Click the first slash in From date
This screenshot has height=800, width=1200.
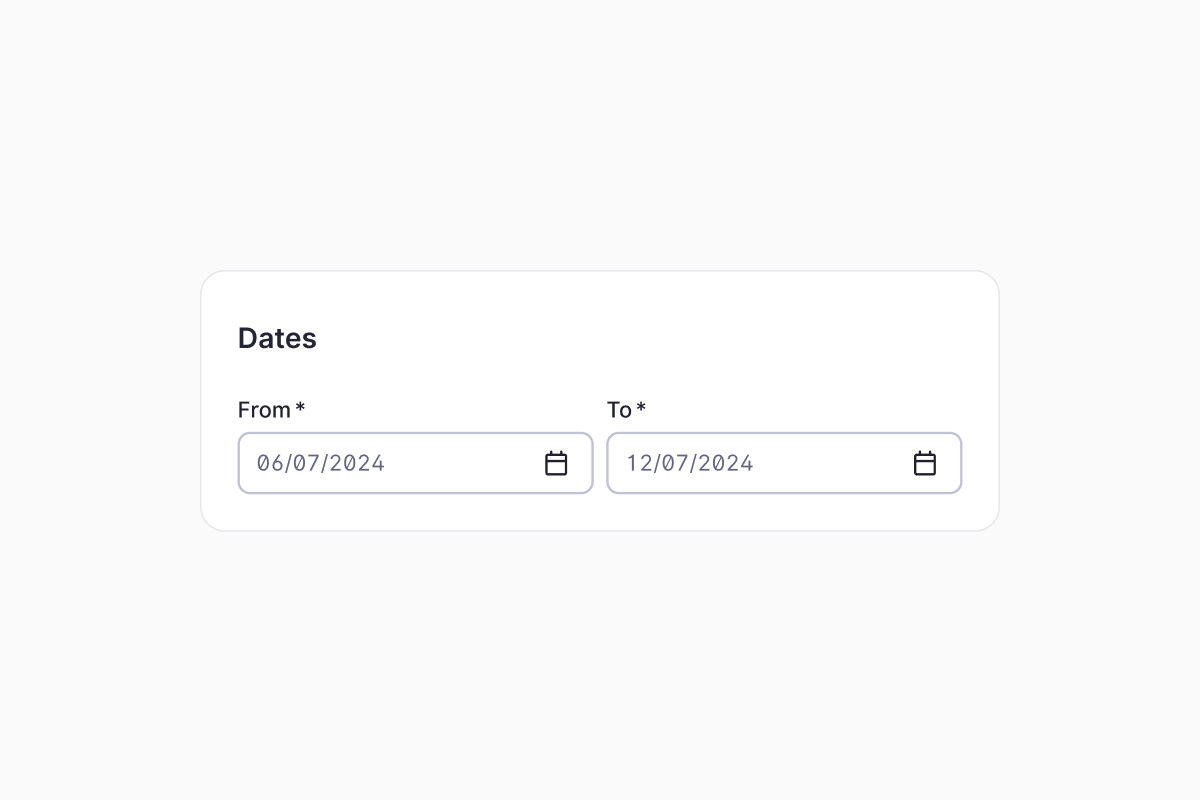(287, 463)
